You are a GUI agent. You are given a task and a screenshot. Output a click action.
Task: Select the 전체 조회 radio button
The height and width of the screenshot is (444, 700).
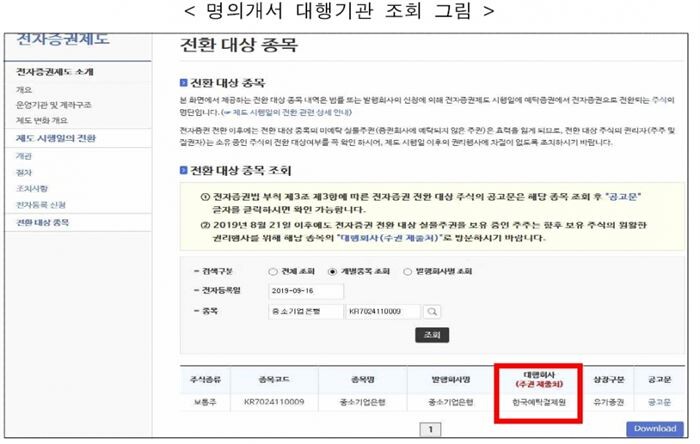273,271
